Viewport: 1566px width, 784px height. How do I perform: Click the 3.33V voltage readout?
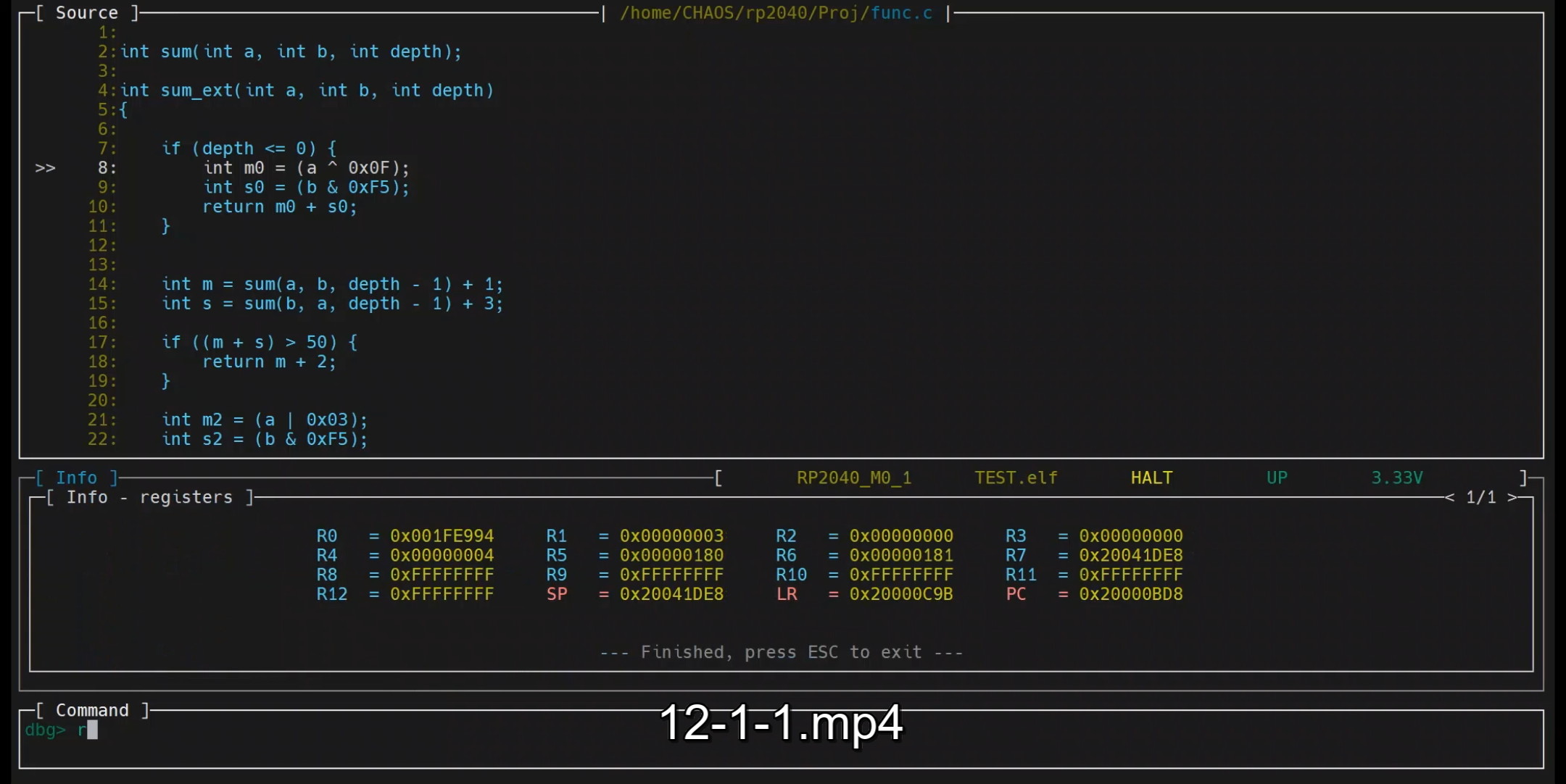(1396, 478)
